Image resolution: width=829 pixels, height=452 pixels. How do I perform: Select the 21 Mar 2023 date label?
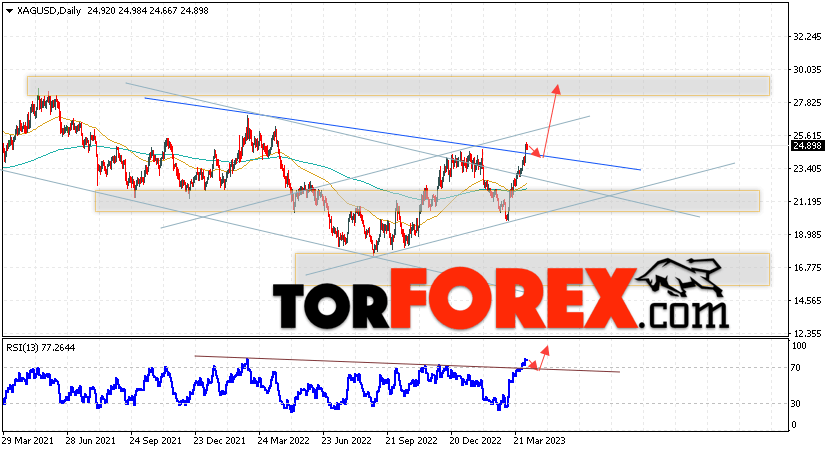[x=540, y=440]
